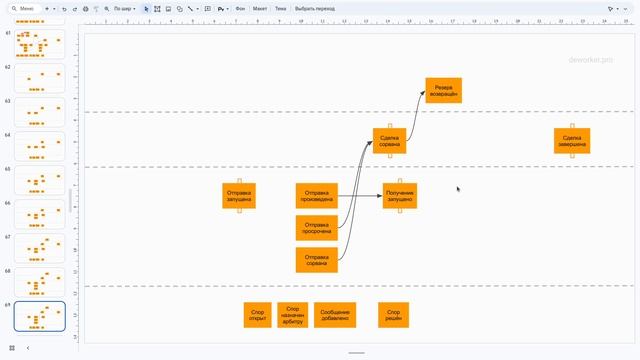The image size is (640, 360).
Task: Undo the last action
Action: tap(64, 9)
